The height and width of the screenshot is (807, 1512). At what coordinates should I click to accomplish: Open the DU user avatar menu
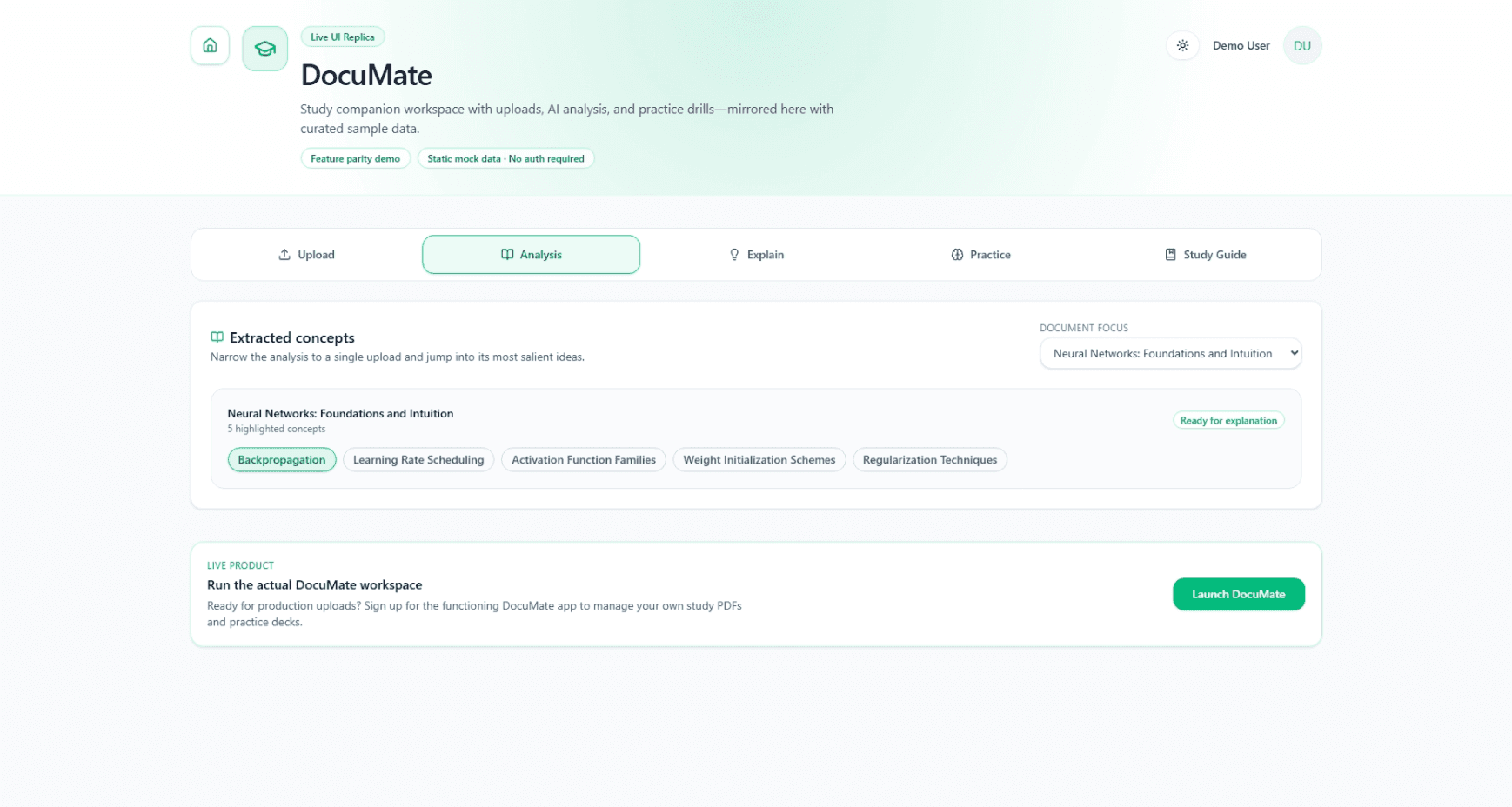click(x=1301, y=45)
